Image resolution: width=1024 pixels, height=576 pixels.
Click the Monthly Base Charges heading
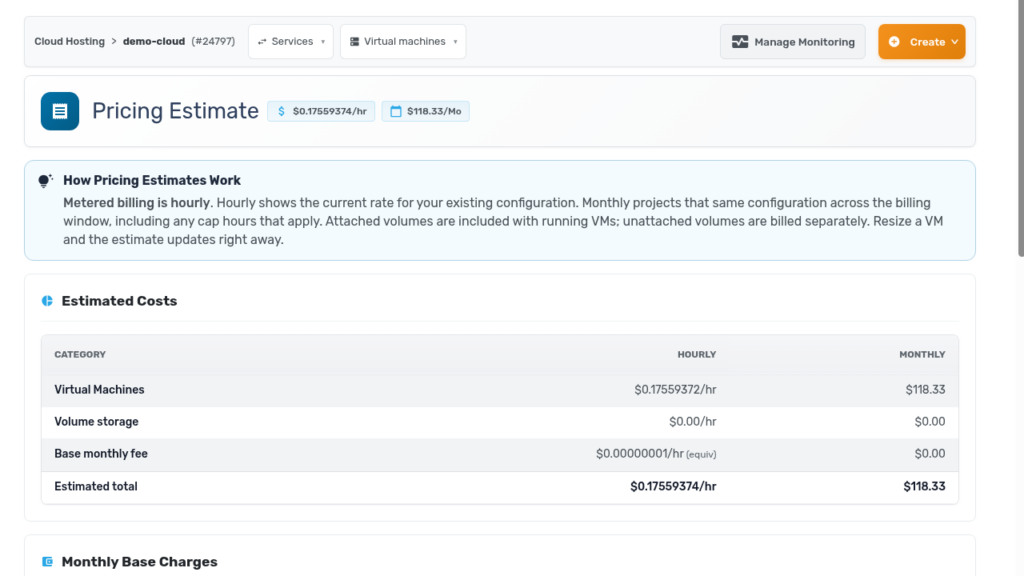140,562
